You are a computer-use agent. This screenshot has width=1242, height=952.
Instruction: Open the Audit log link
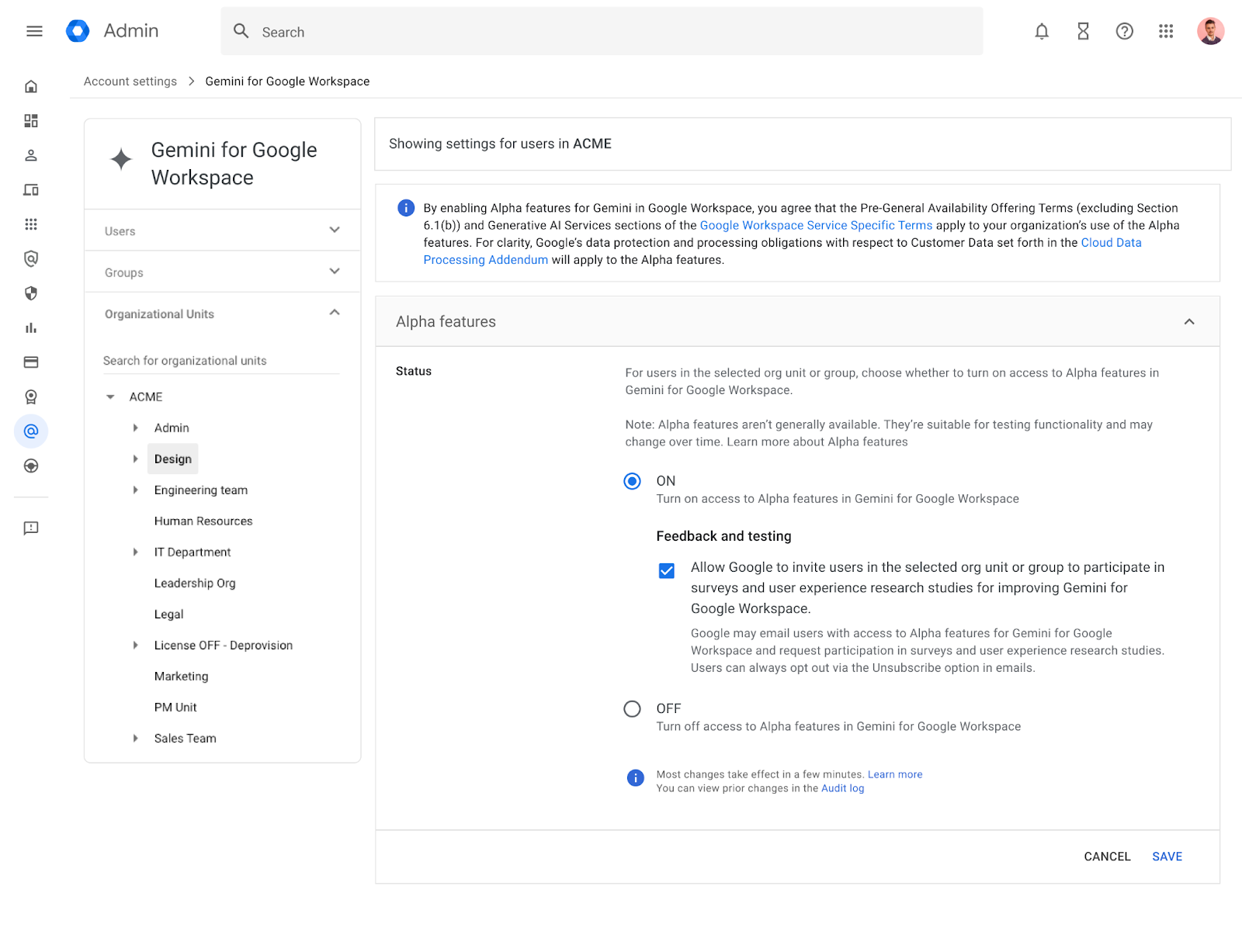coord(842,788)
